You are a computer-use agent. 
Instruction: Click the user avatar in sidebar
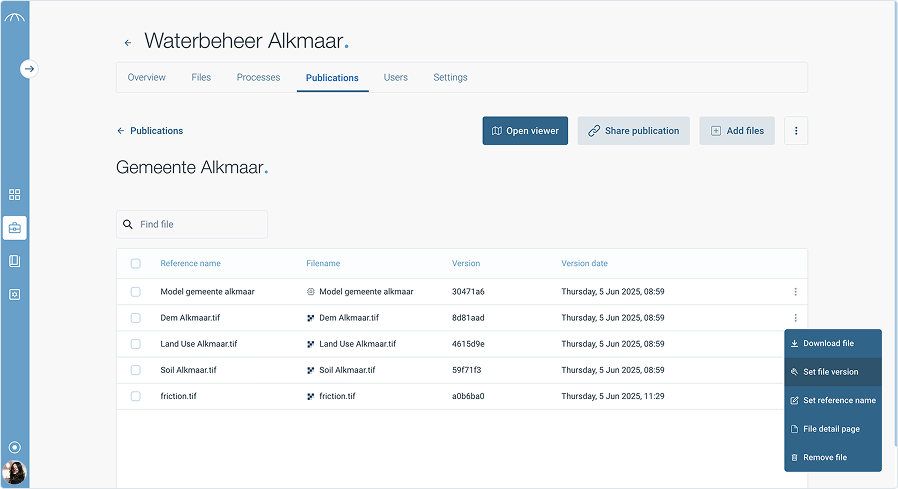point(15,473)
